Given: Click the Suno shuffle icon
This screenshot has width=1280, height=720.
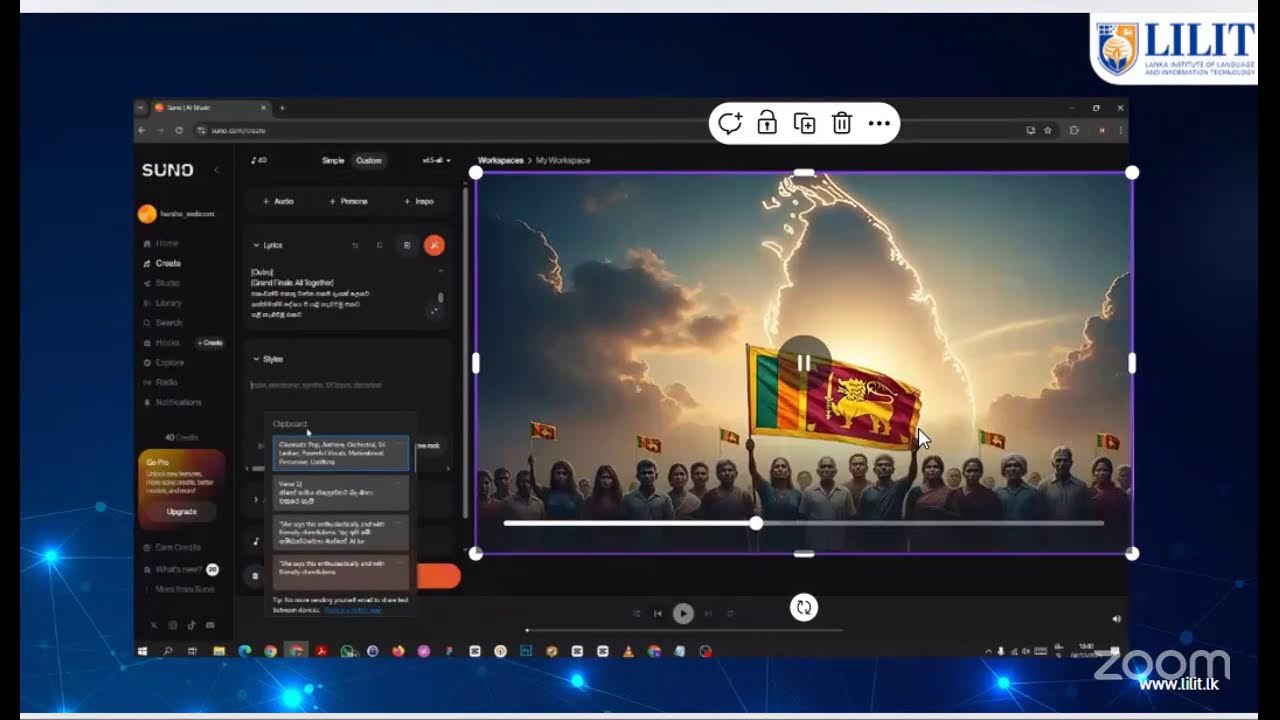Looking at the screenshot, I should tap(636, 613).
